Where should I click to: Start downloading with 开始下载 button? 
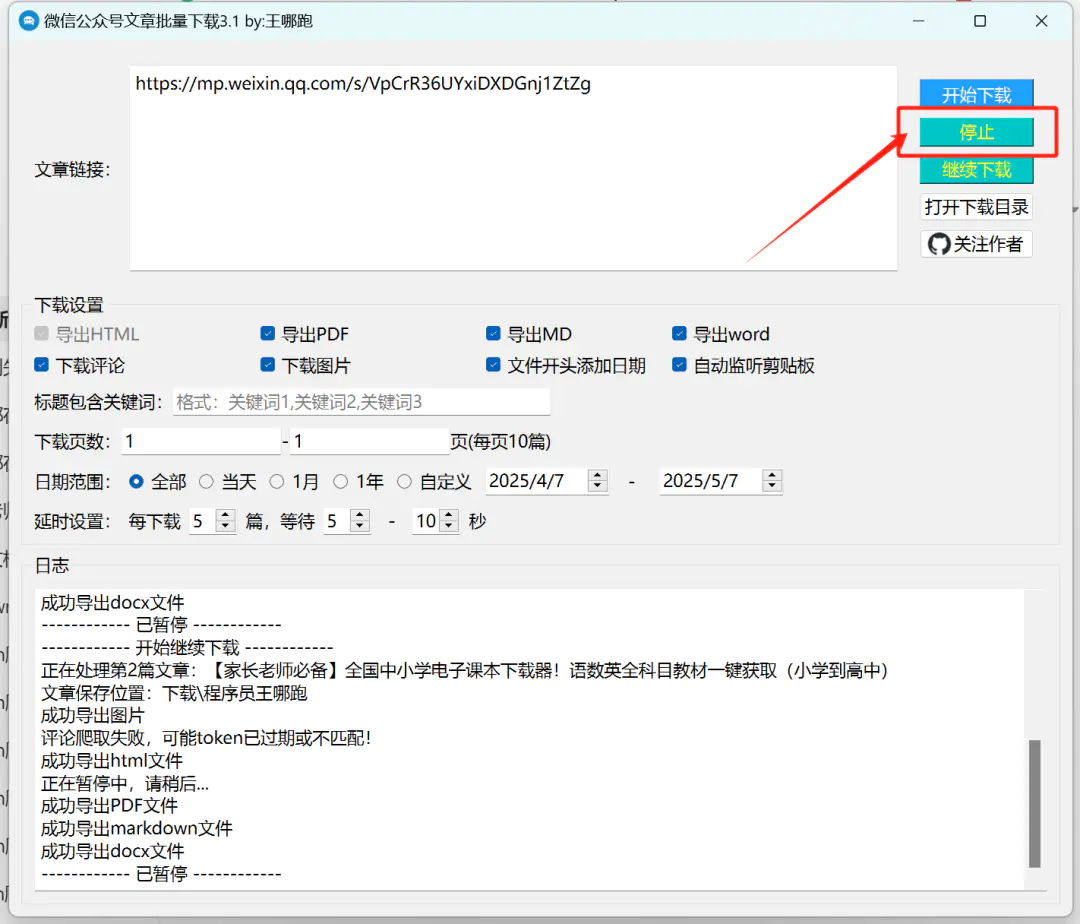(x=976, y=94)
